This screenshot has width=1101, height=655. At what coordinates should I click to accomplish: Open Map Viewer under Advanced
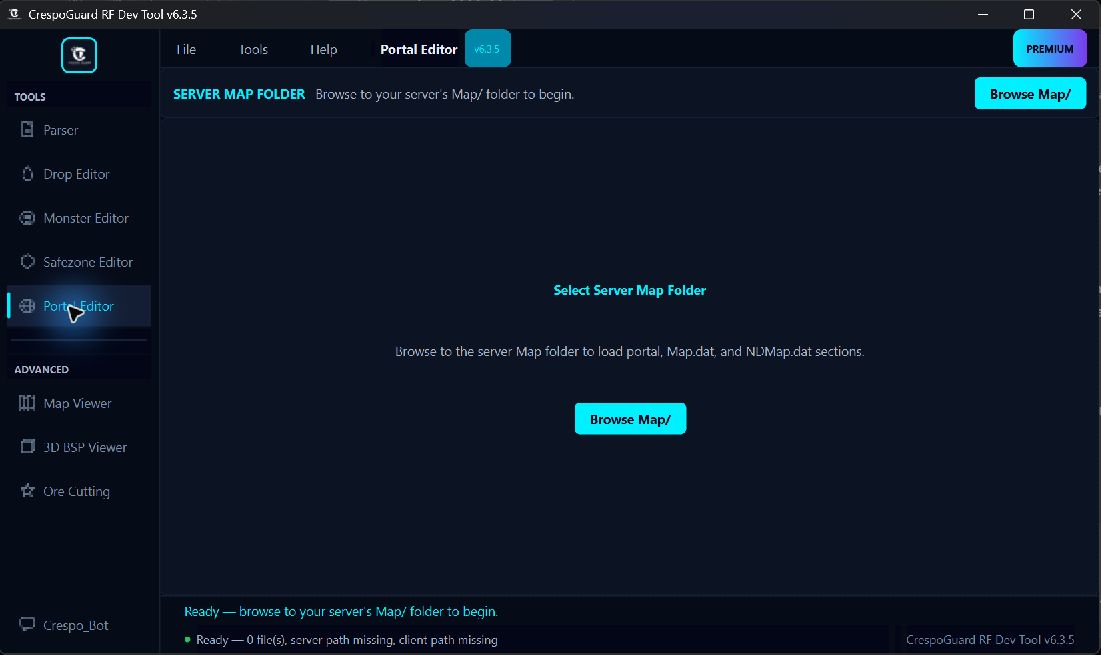(79, 403)
